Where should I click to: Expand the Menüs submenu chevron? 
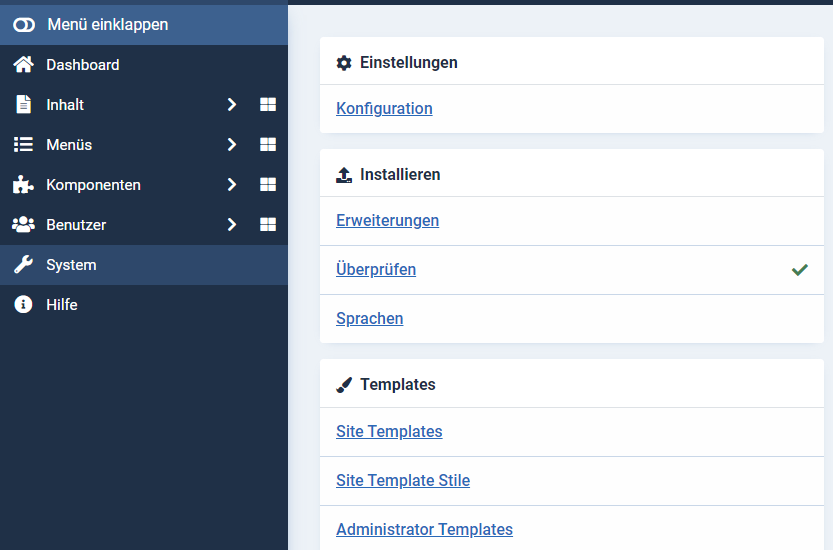[x=231, y=145]
